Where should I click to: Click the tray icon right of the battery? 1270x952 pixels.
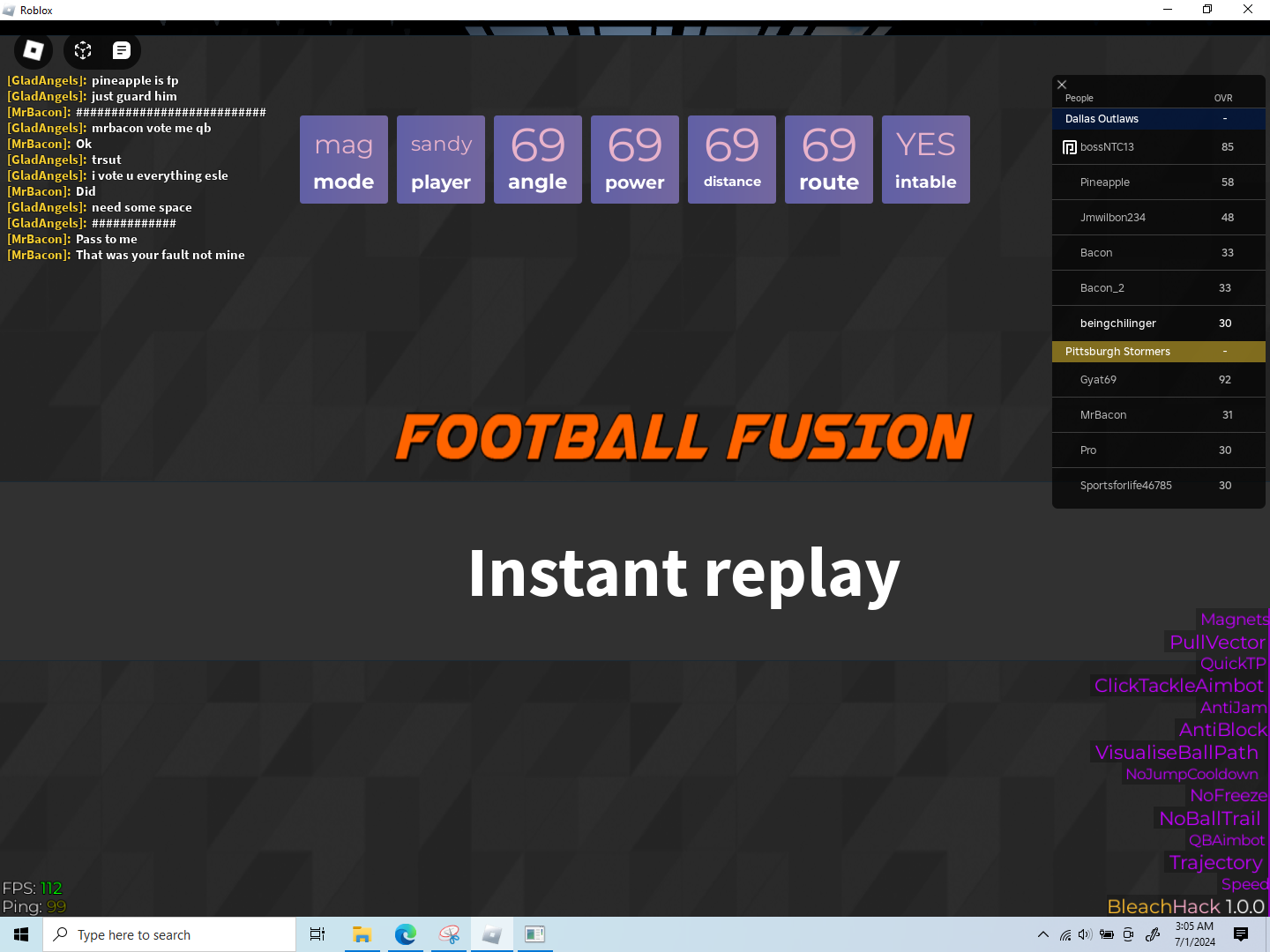1128,934
